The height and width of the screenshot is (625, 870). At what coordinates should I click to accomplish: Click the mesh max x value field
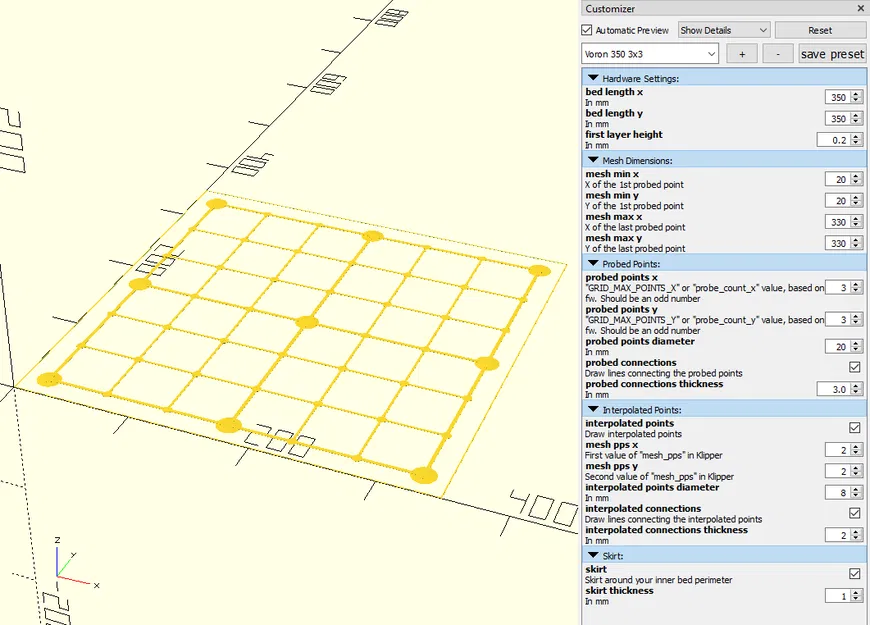pyautogui.click(x=838, y=222)
